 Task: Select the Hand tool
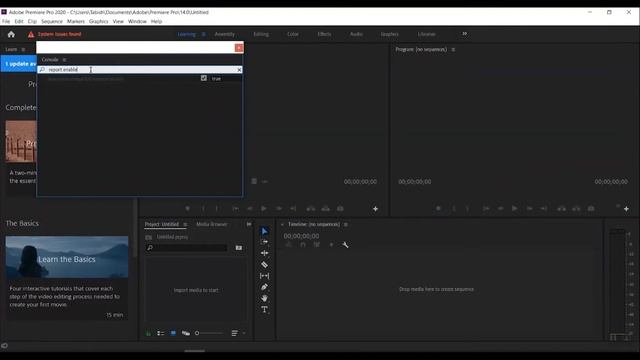coord(264,298)
